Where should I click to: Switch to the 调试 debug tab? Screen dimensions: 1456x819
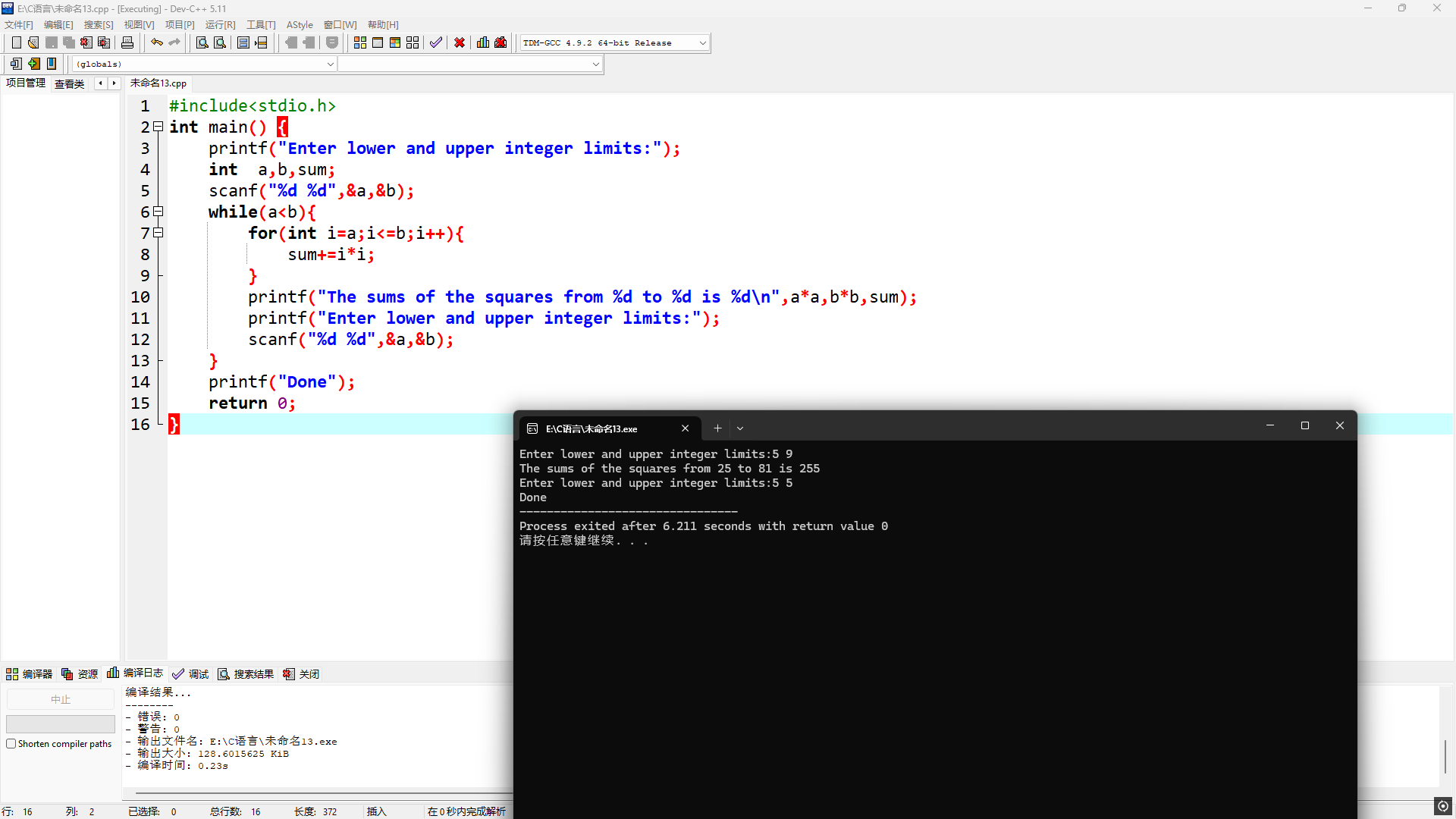[x=191, y=673]
